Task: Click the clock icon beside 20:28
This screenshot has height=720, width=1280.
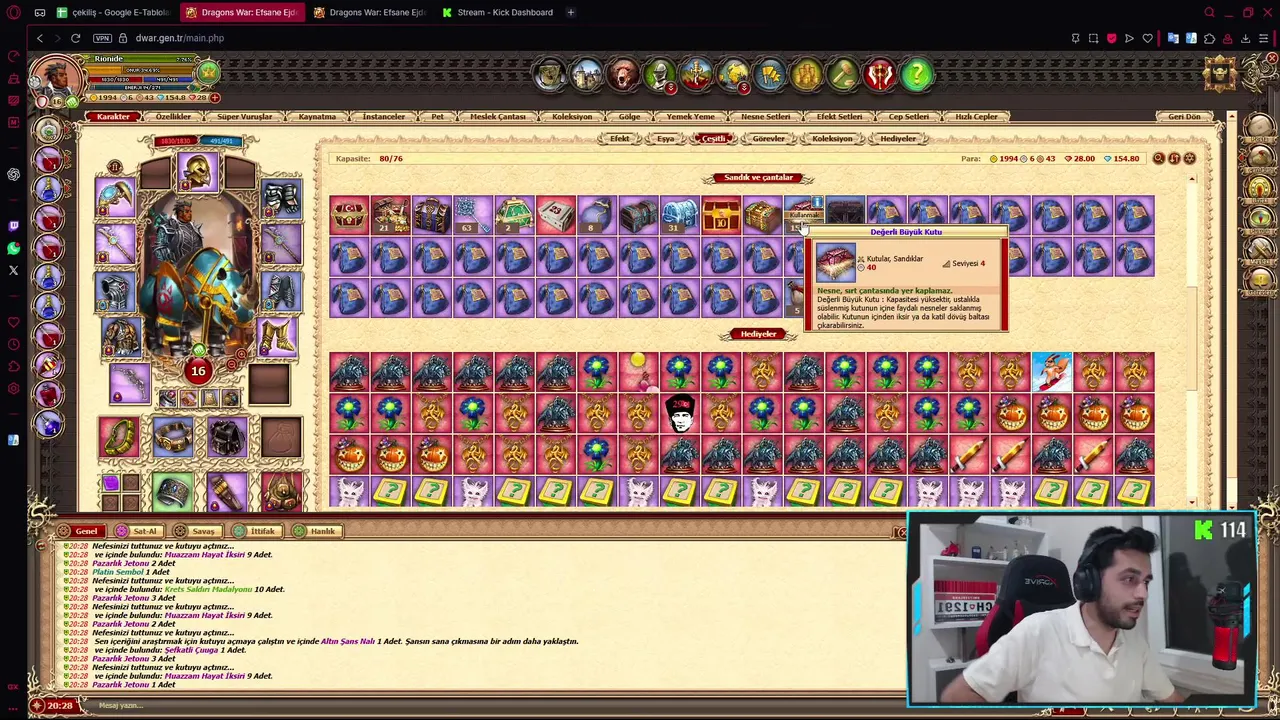Action: (36, 705)
